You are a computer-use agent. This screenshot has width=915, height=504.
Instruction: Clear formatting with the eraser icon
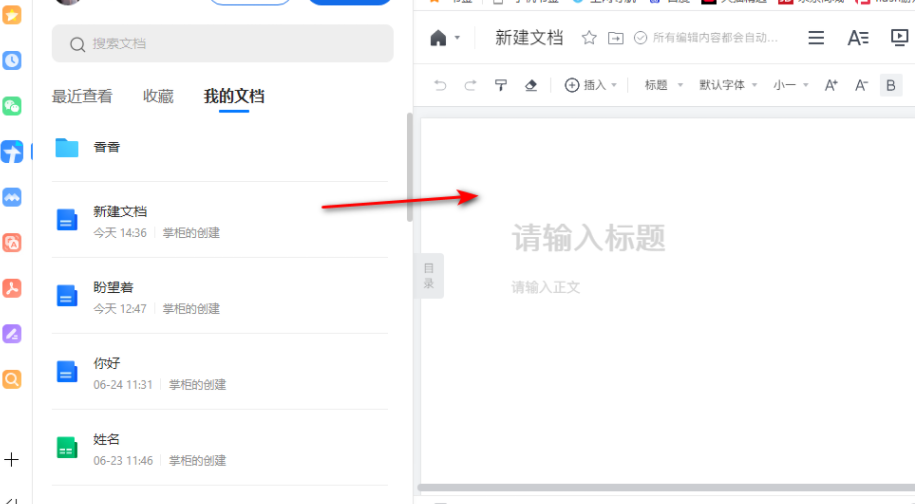click(x=530, y=85)
